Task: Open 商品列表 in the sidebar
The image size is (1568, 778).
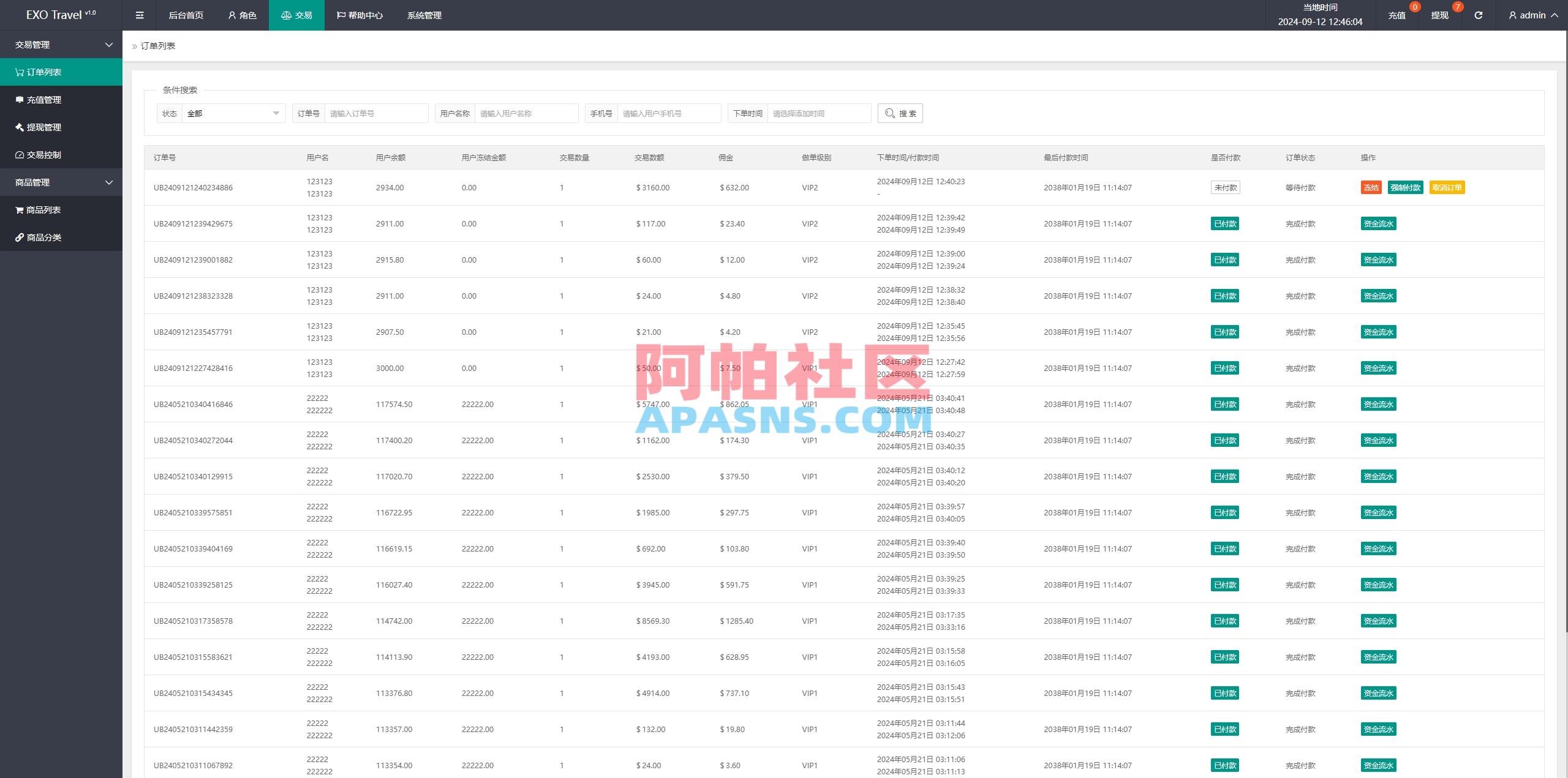Action: [x=43, y=209]
